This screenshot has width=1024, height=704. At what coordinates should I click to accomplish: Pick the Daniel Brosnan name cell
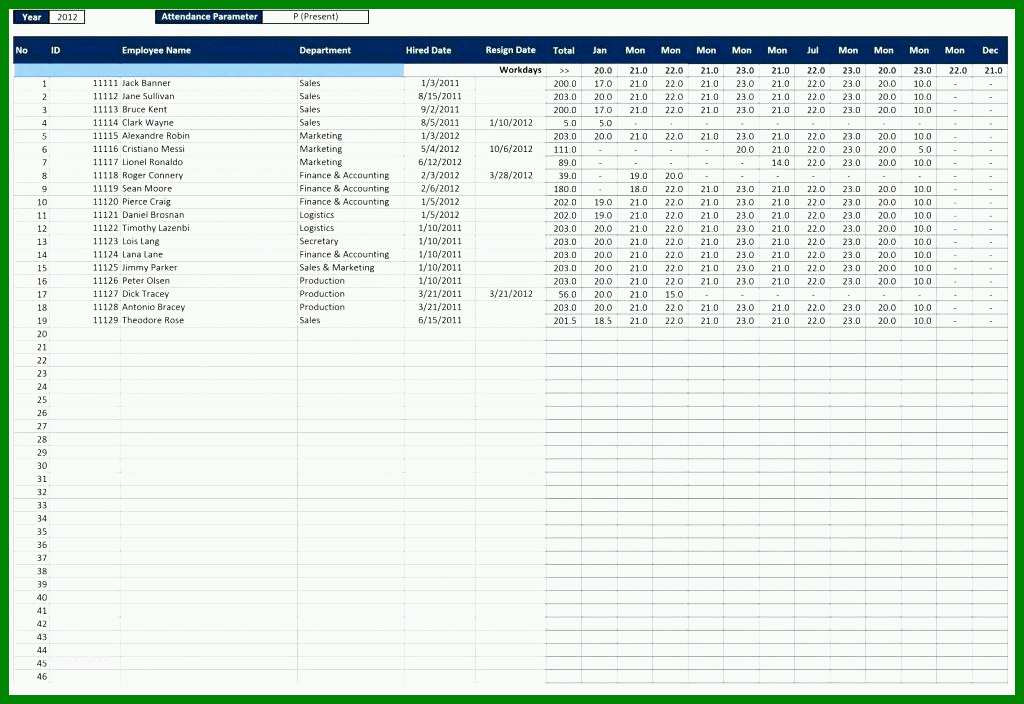coord(153,215)
